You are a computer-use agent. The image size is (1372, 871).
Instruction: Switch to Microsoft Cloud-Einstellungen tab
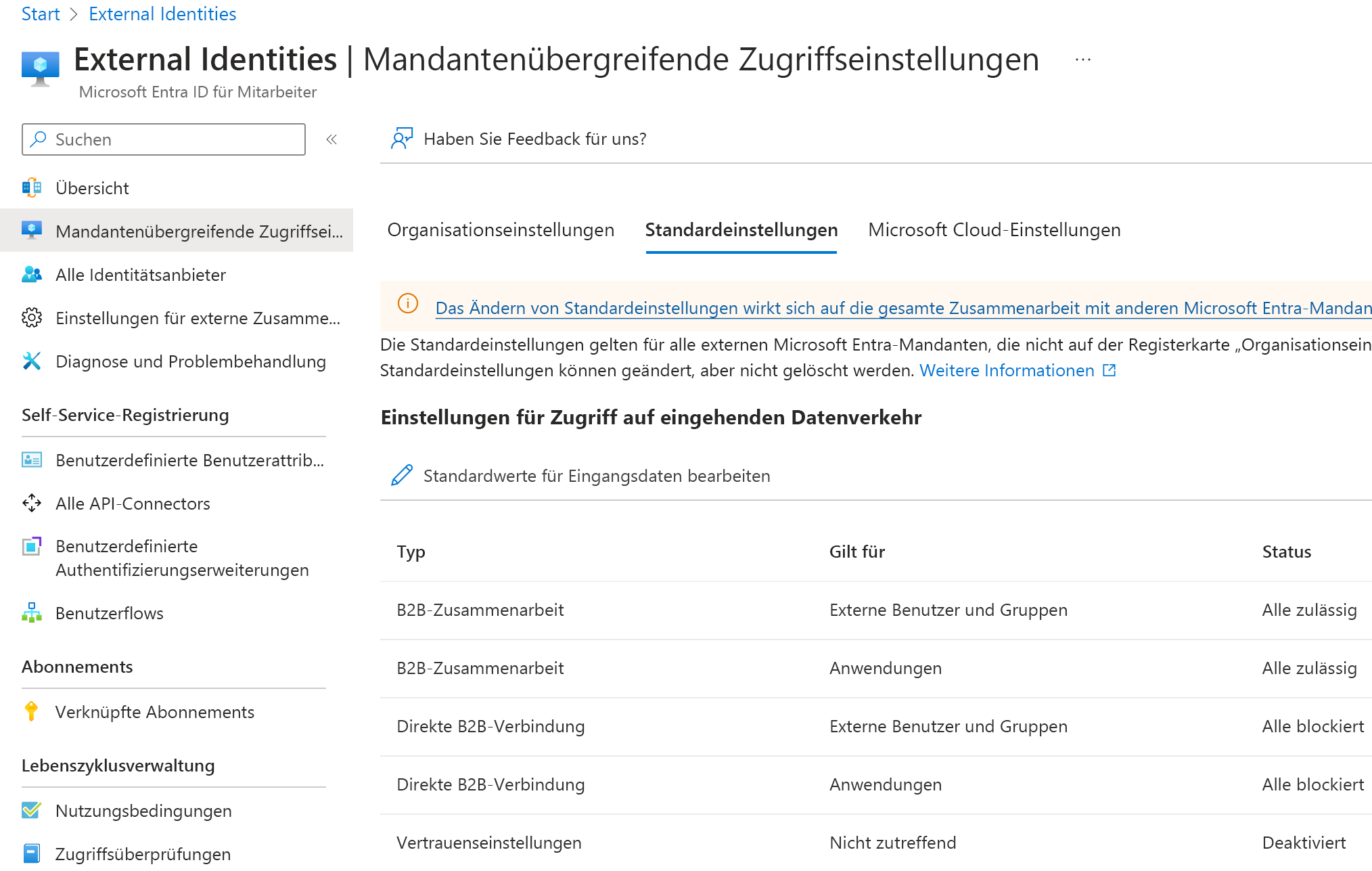click(x=994, y=230)
